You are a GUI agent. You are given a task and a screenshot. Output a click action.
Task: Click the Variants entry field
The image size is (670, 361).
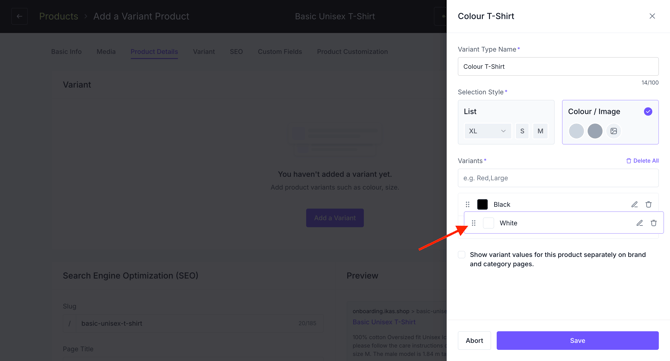pyautogui.click(x=558, y=178)
